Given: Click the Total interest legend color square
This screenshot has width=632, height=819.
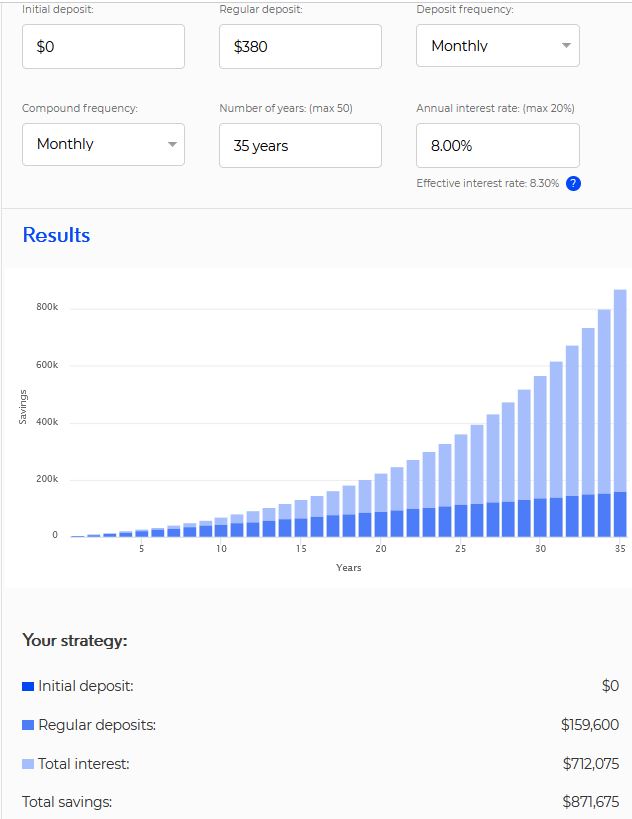Looking at the screenshot, I should click(x=28, y=764).
